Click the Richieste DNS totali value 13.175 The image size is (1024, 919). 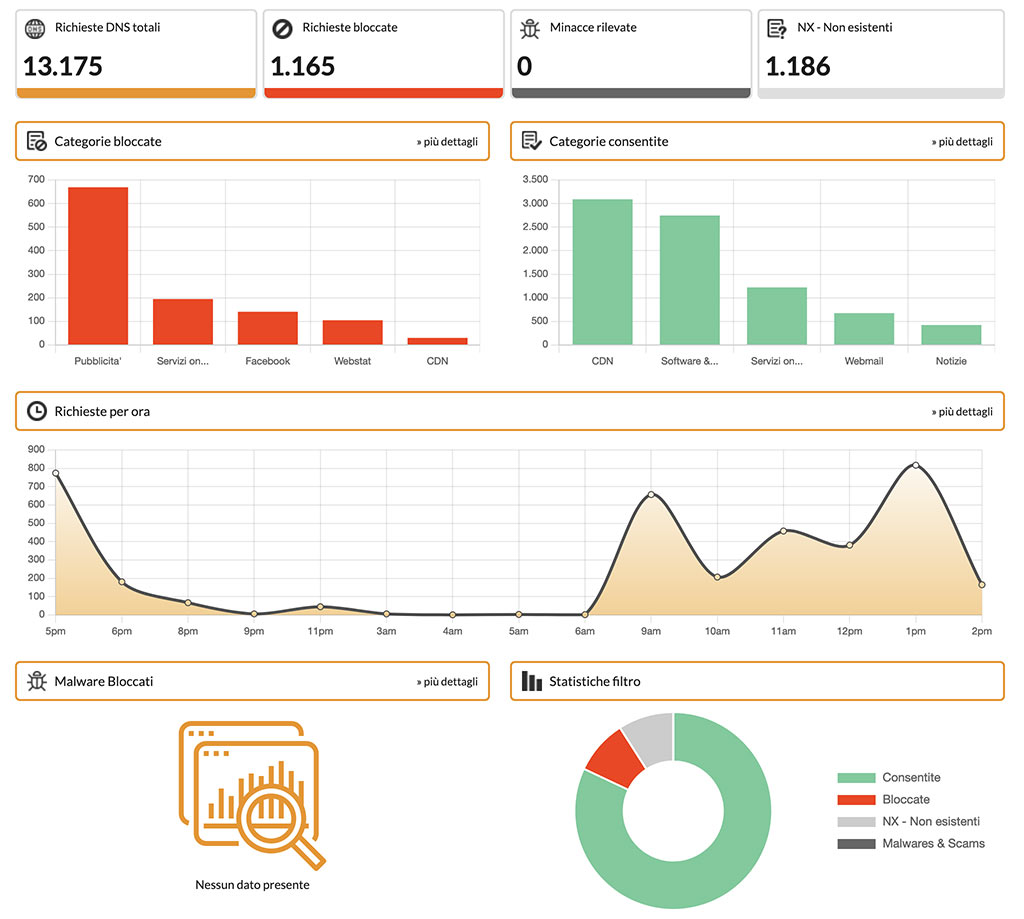click(x=63, y=66)
